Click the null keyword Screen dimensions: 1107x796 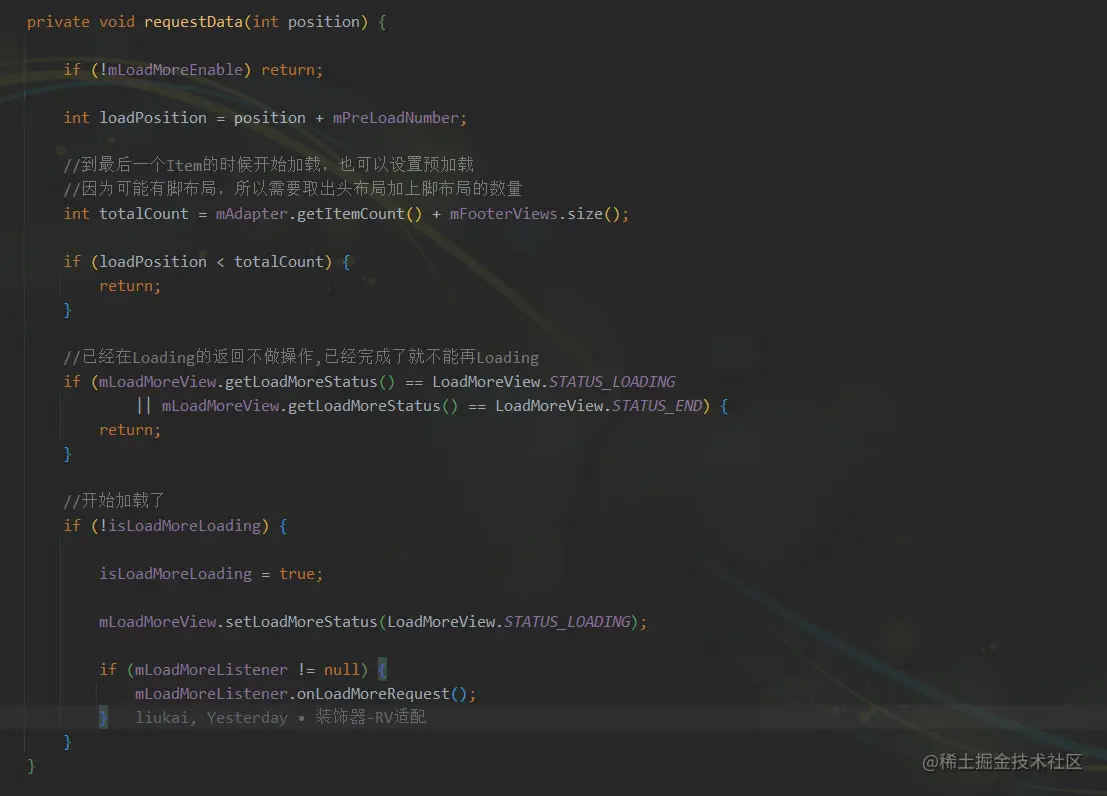tap(342, 670)
